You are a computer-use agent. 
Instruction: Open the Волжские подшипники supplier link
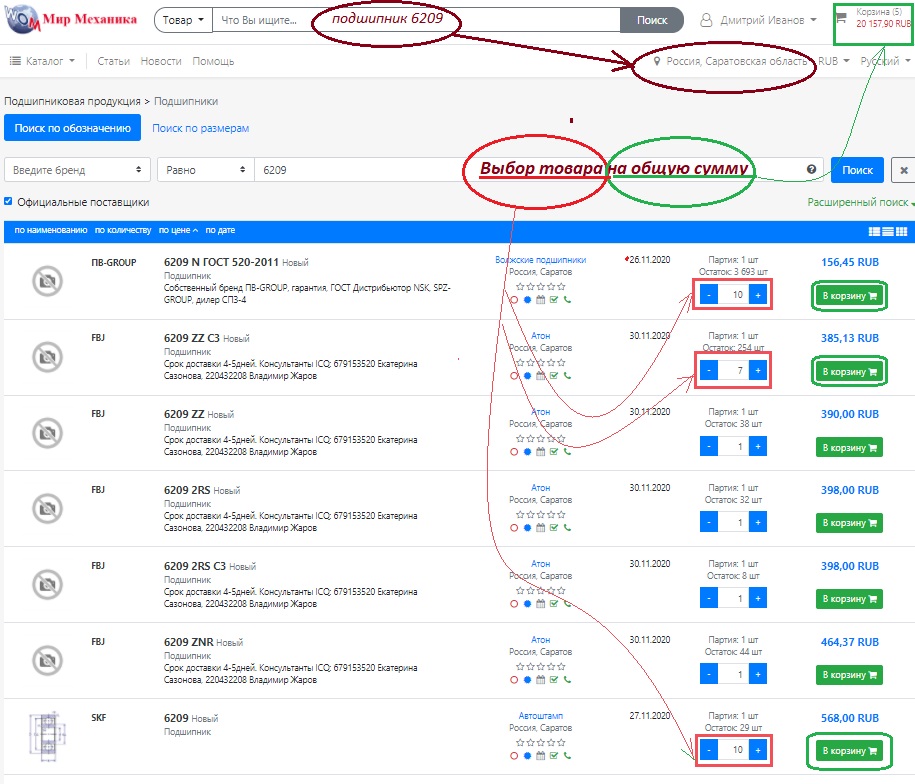(x=540, y=260)
